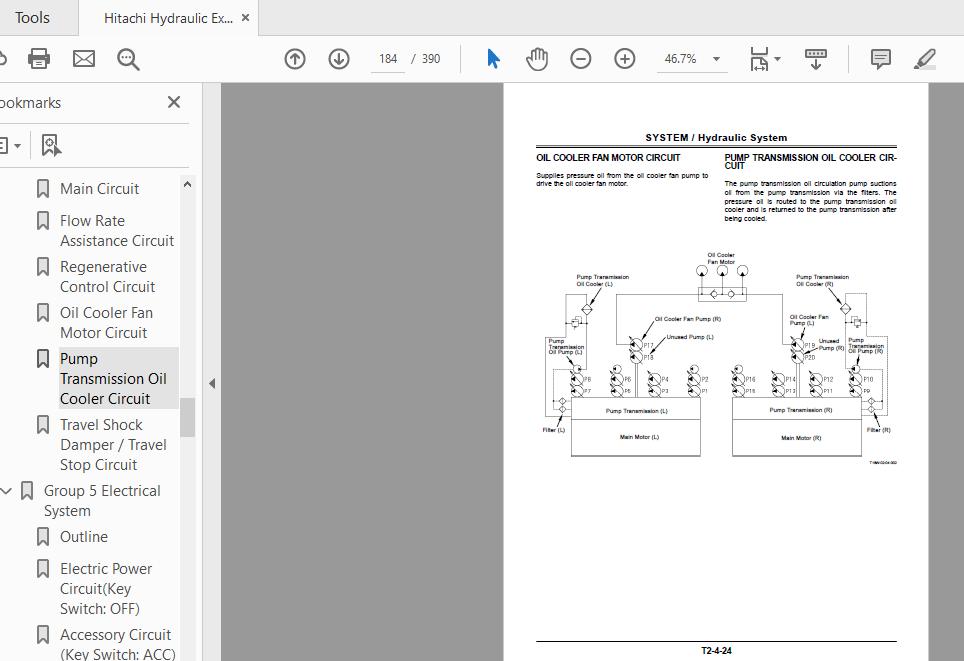The height and width of the screenshot is (661, 964).
Task: Click the Pump Transmission (R) diagram label
Action: [x=800, y=410]
